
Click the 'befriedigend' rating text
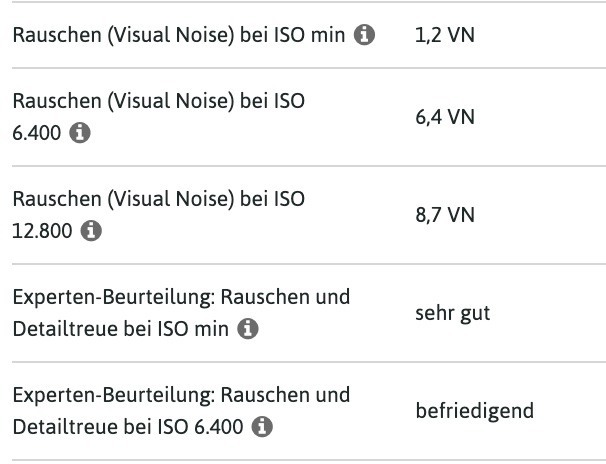pyautogui.click(x=474, y=411)
